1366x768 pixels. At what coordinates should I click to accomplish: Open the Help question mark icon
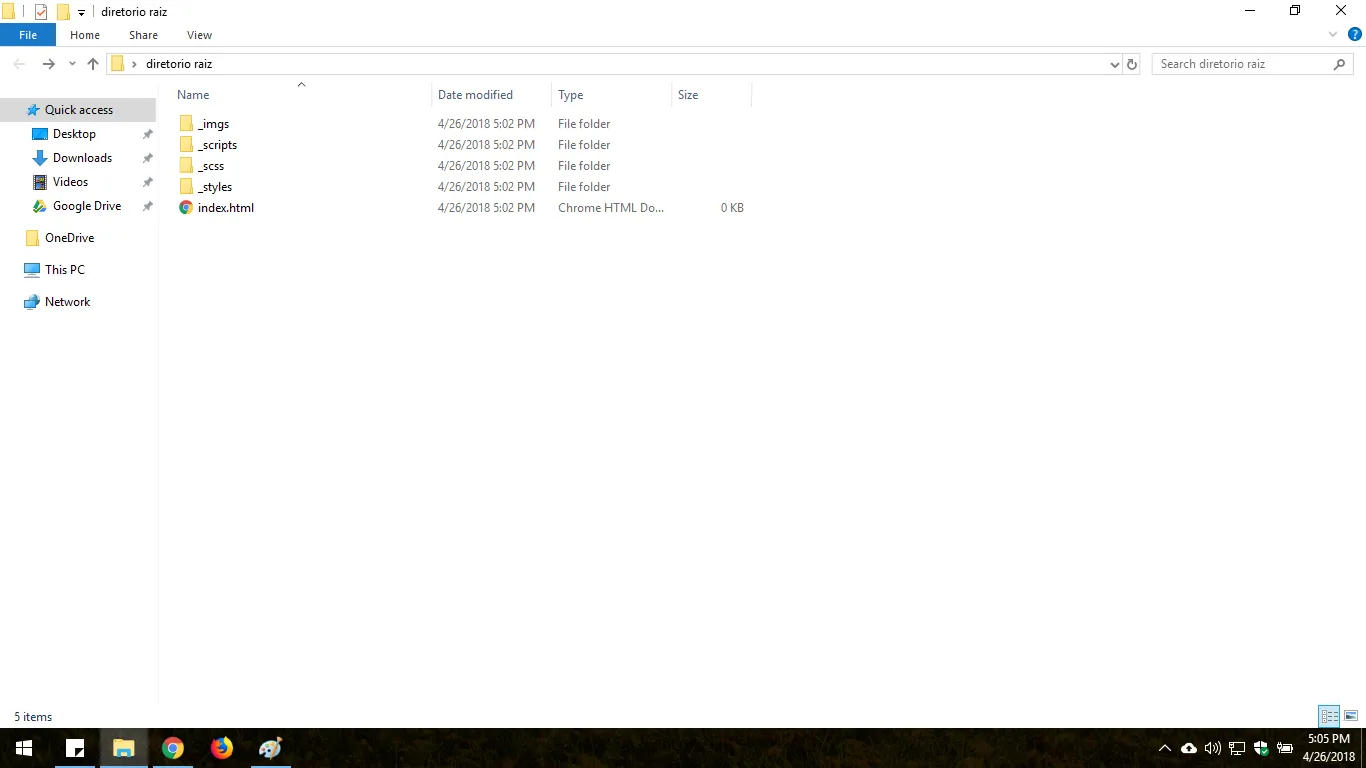[x=1355, y=35]
